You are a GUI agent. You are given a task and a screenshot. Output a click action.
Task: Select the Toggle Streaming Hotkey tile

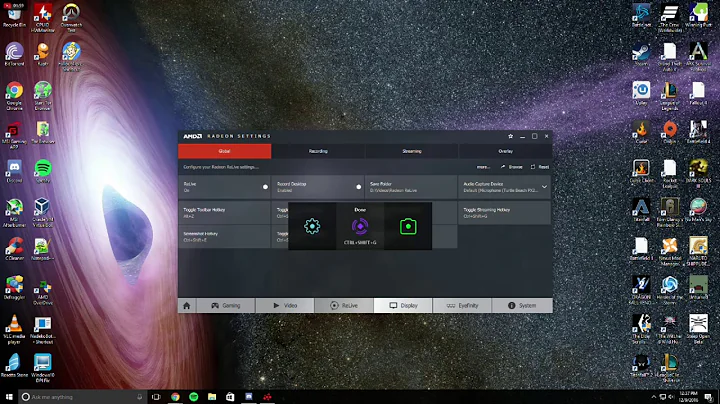(x=504, y=213)
